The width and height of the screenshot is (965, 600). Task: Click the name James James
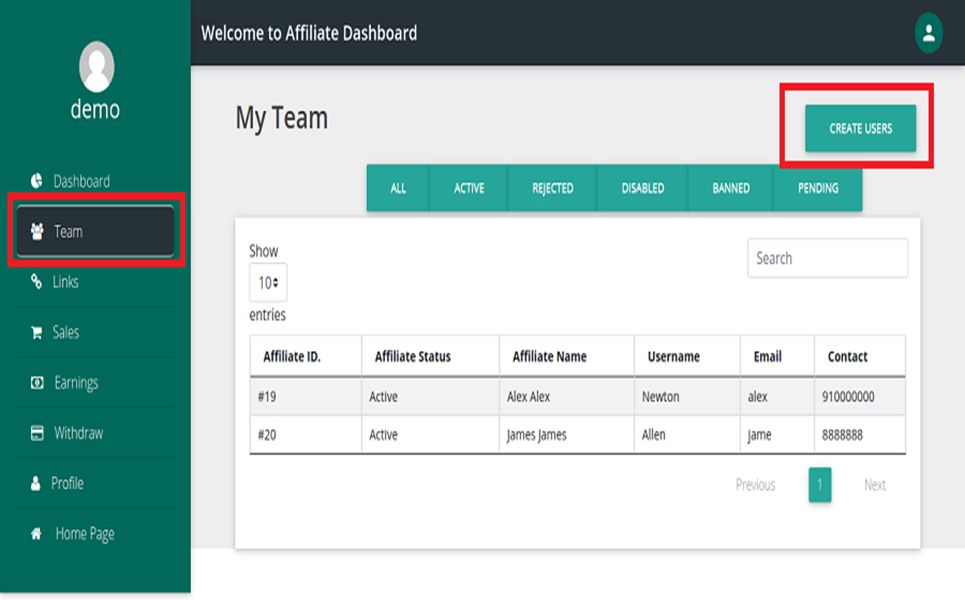click(536, 435)
